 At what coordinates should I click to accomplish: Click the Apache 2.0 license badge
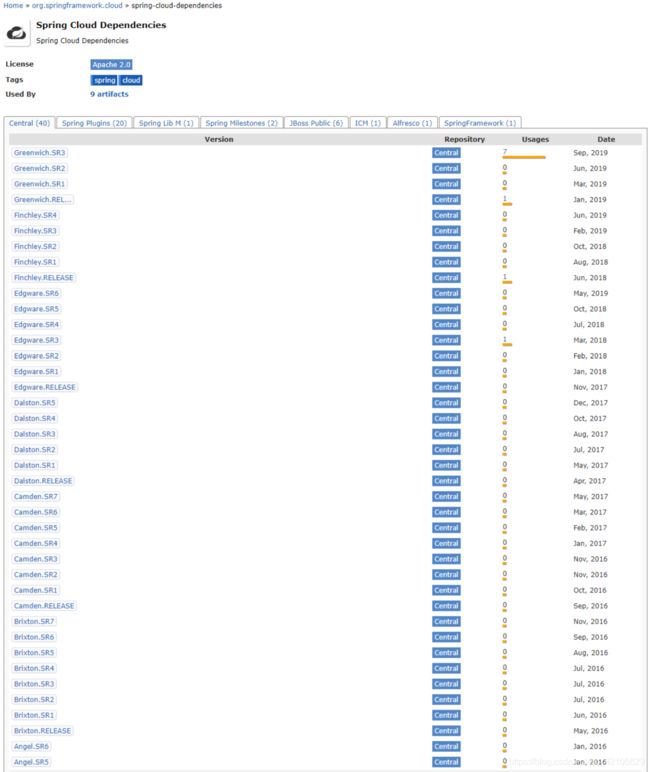[x=111, y=64]
